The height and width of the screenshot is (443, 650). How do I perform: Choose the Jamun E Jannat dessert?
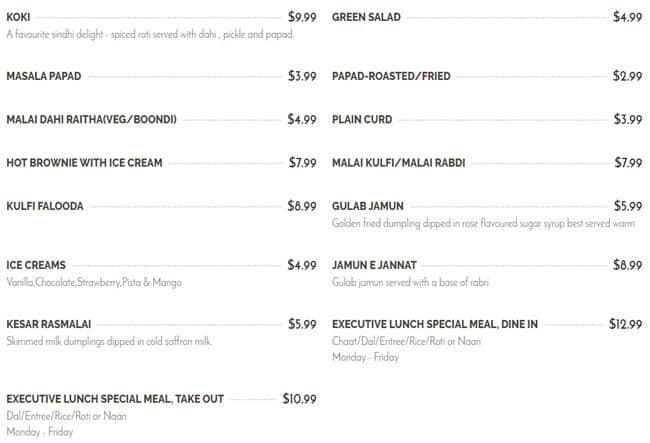tap(374, 265)
